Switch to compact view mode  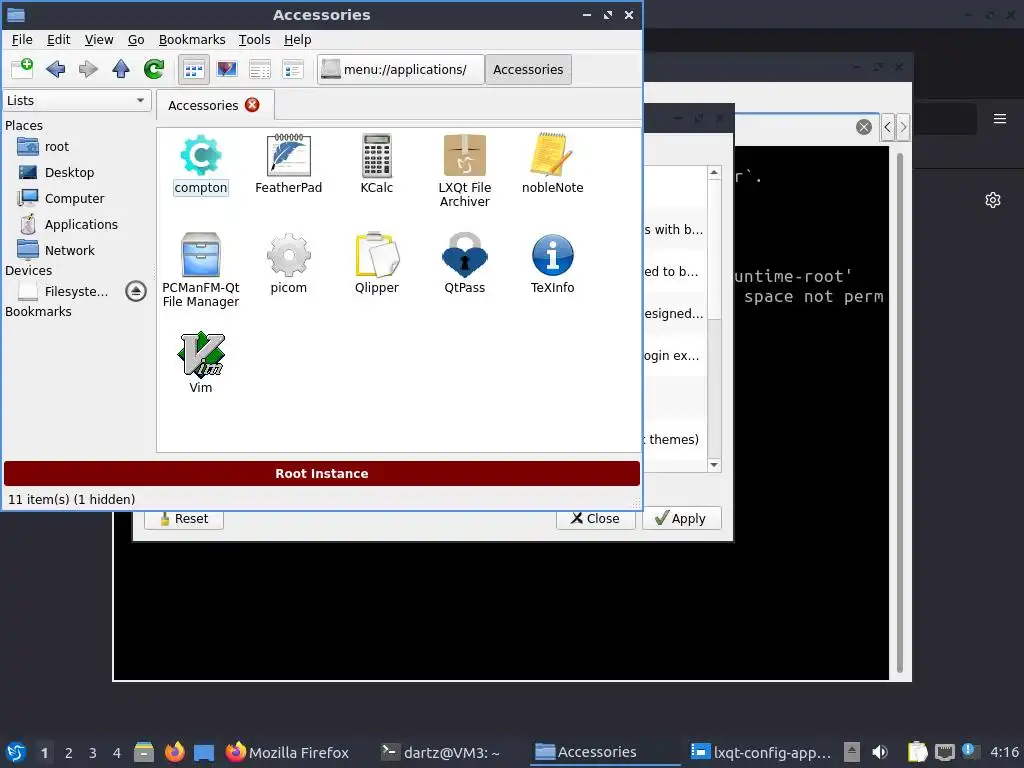pos(293,69)
